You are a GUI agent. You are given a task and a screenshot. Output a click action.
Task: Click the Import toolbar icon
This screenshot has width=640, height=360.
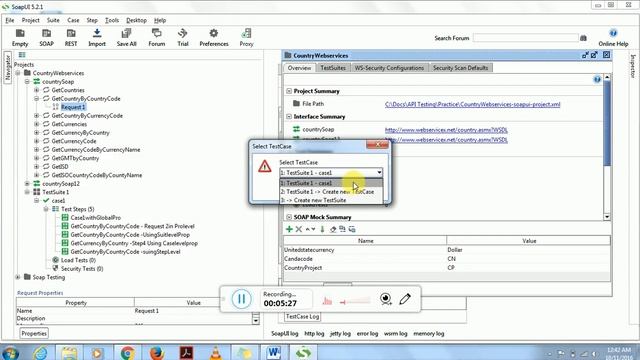pos(97,38)
